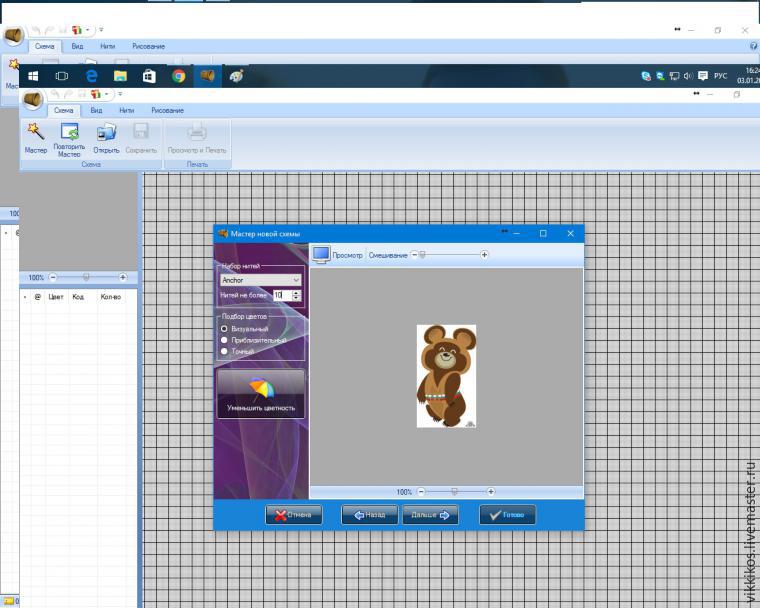The width and height of the screenshot is (760, 608).
Task: Click zoom-in plus below the bear preview
Action: point(491,492)
